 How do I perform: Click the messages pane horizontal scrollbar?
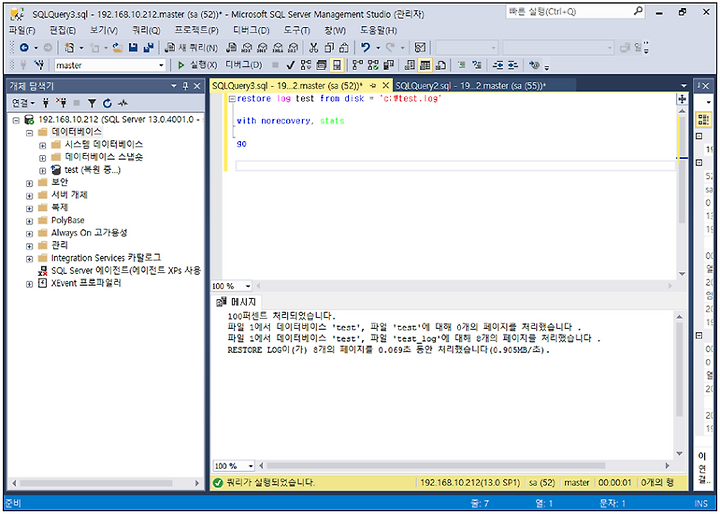click(435, 466)
